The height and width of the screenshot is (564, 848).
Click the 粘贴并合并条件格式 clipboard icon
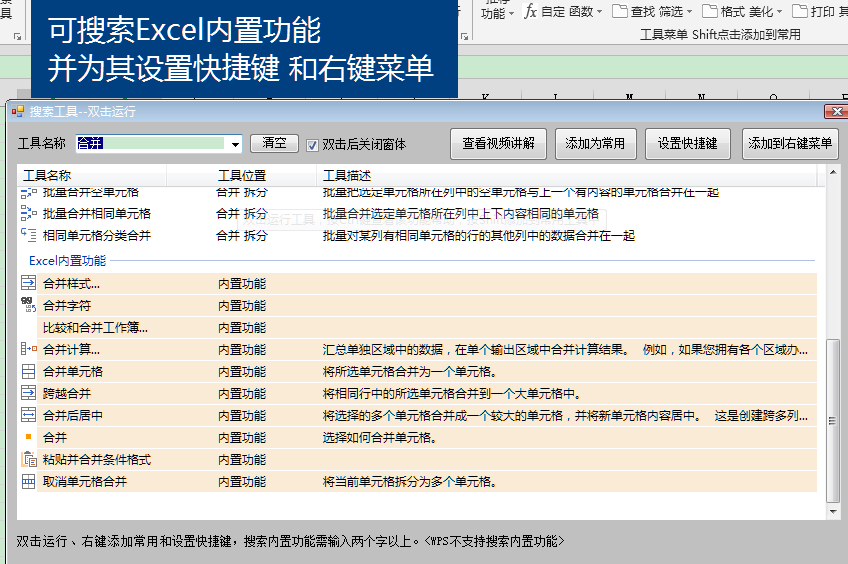(x=28, y=460)
